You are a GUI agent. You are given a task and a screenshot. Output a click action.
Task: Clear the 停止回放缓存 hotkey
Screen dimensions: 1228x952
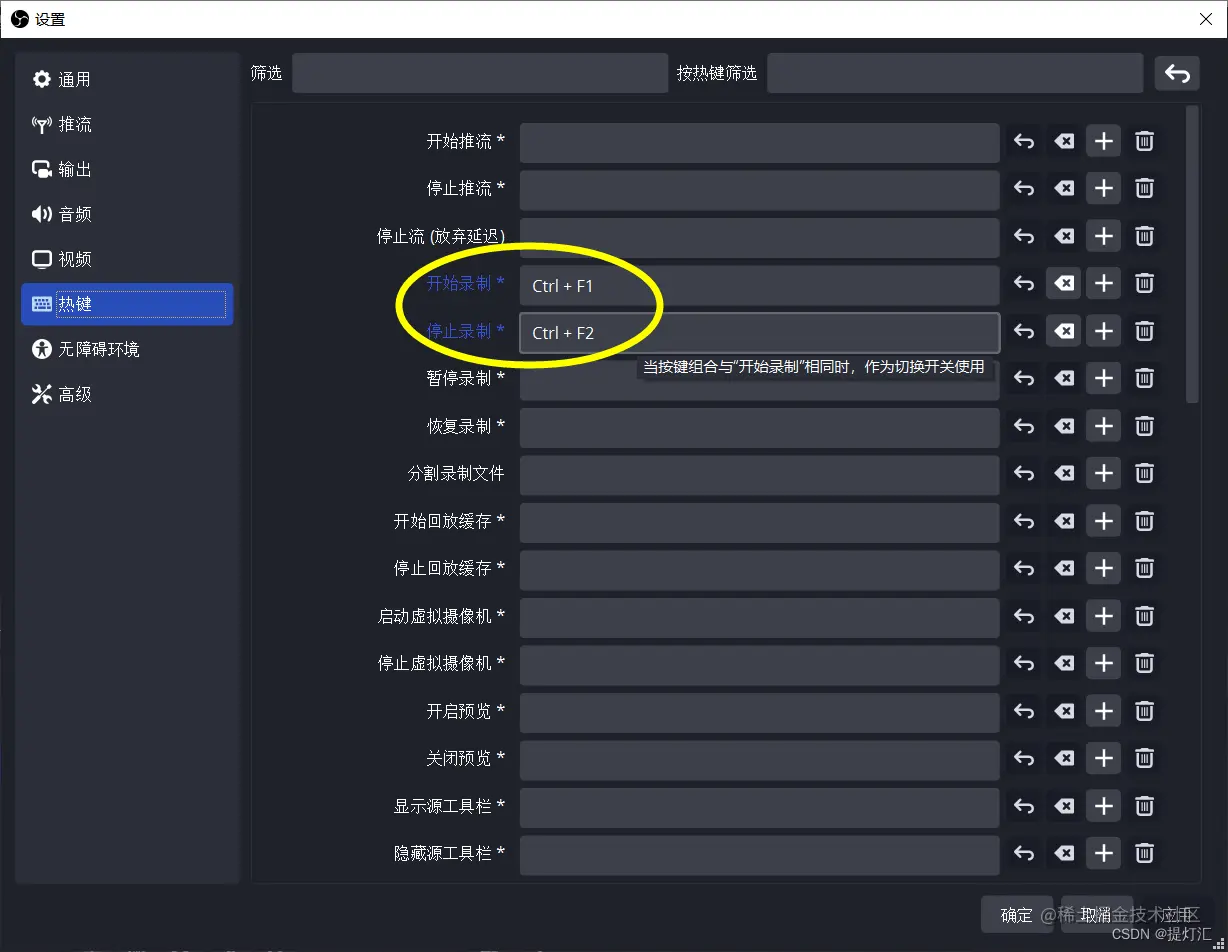[x=1064, y=568]
